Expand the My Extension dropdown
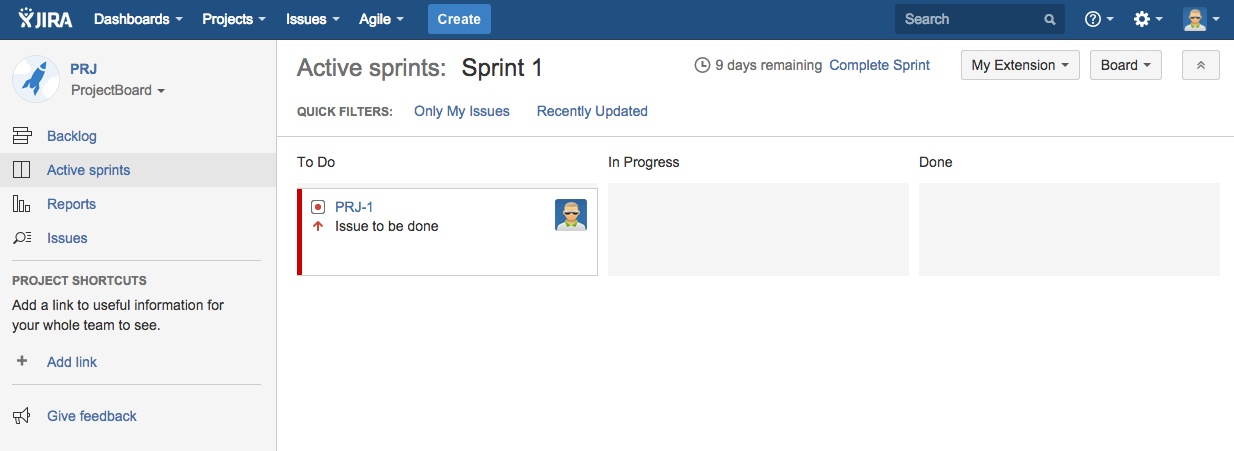Screen dimensions: 1234x451 coord(1020,65)
